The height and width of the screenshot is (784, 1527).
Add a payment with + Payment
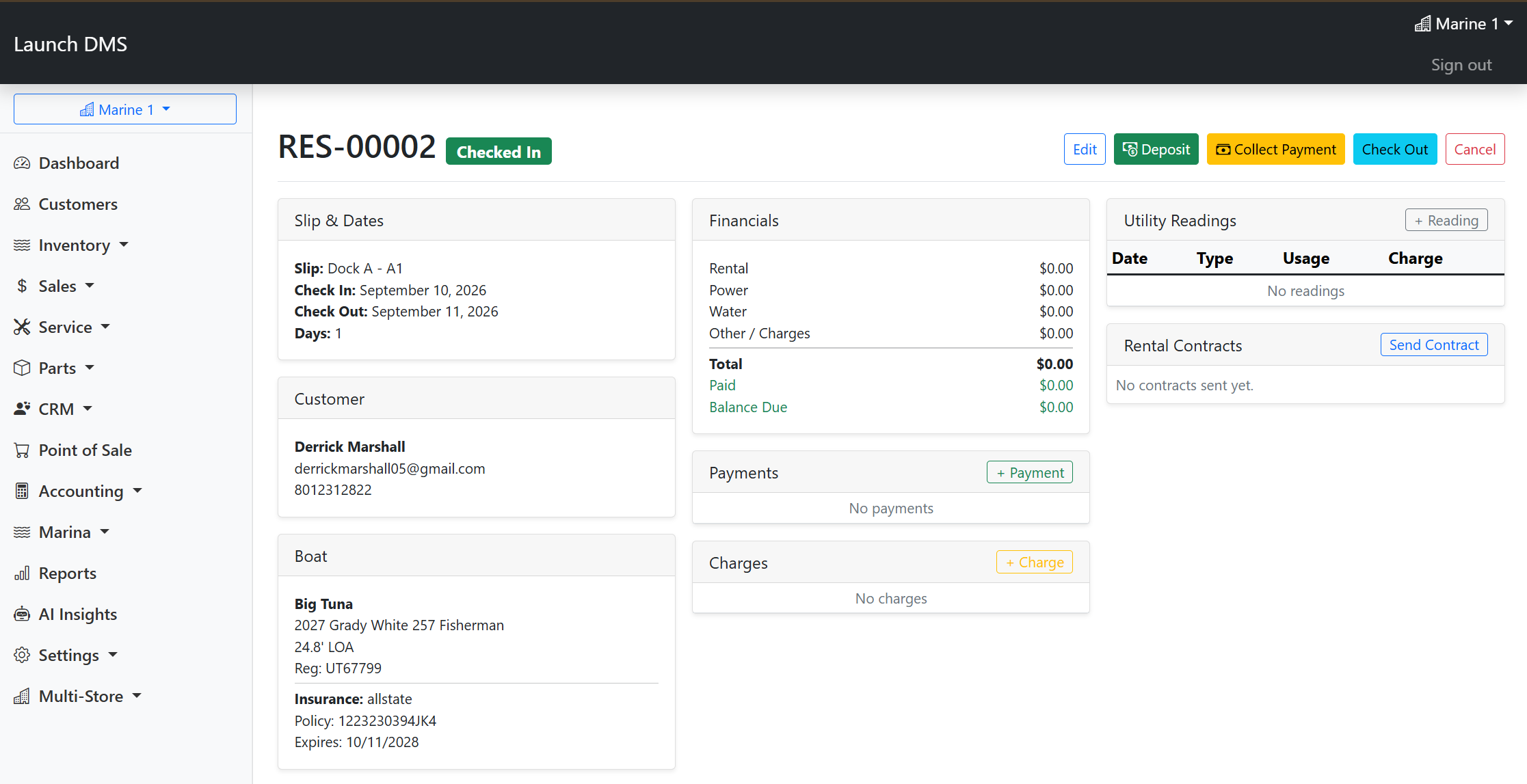pos(1030,473)
